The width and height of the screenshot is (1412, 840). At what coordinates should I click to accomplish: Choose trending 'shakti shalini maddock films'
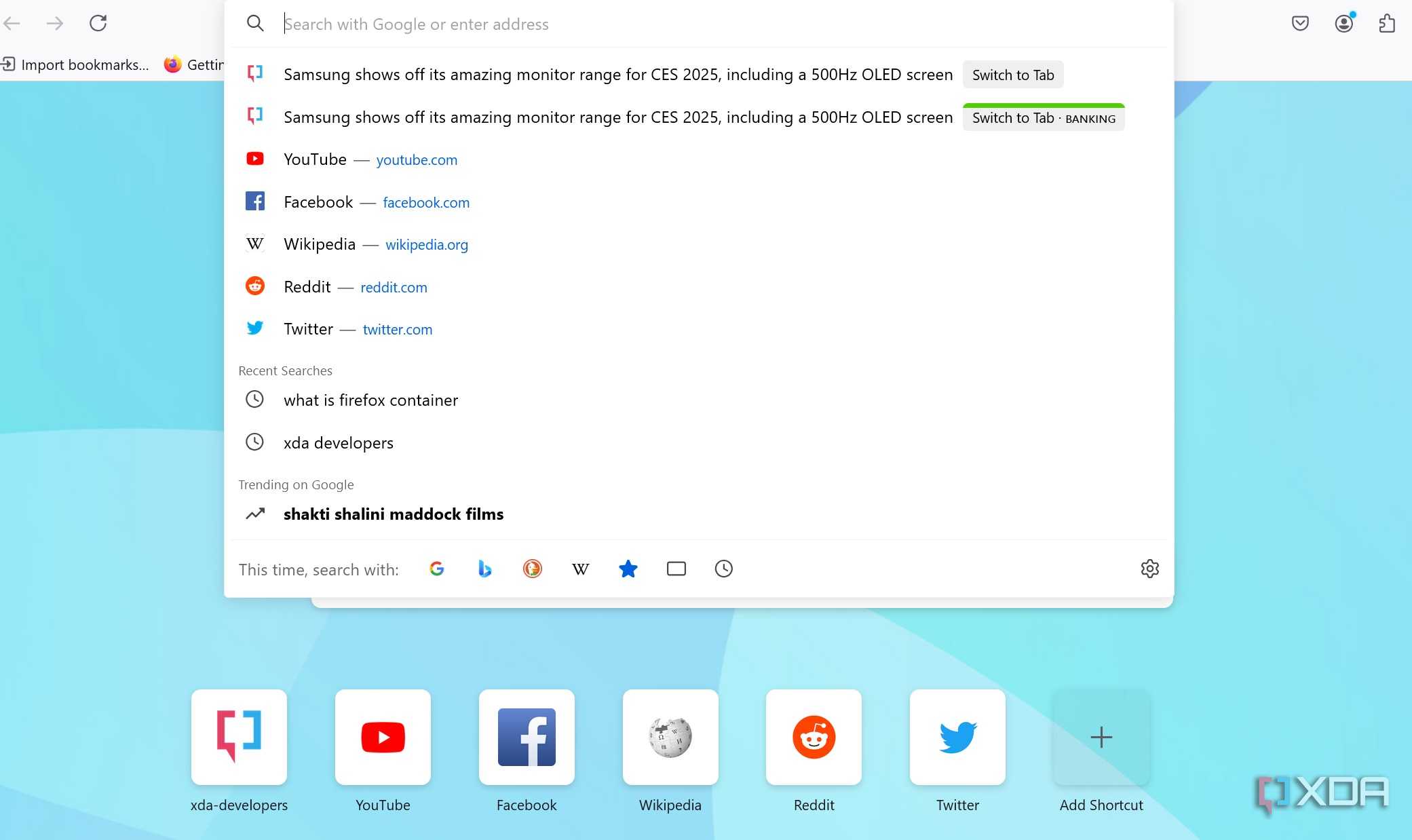coord(699,514)
